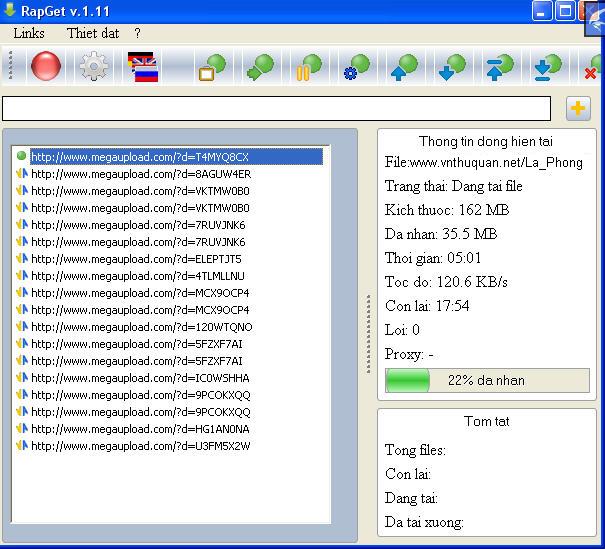Select the first 9PCOKXQQ link
The height and width of the screenshot is (549, 605).
pos(140,395)
